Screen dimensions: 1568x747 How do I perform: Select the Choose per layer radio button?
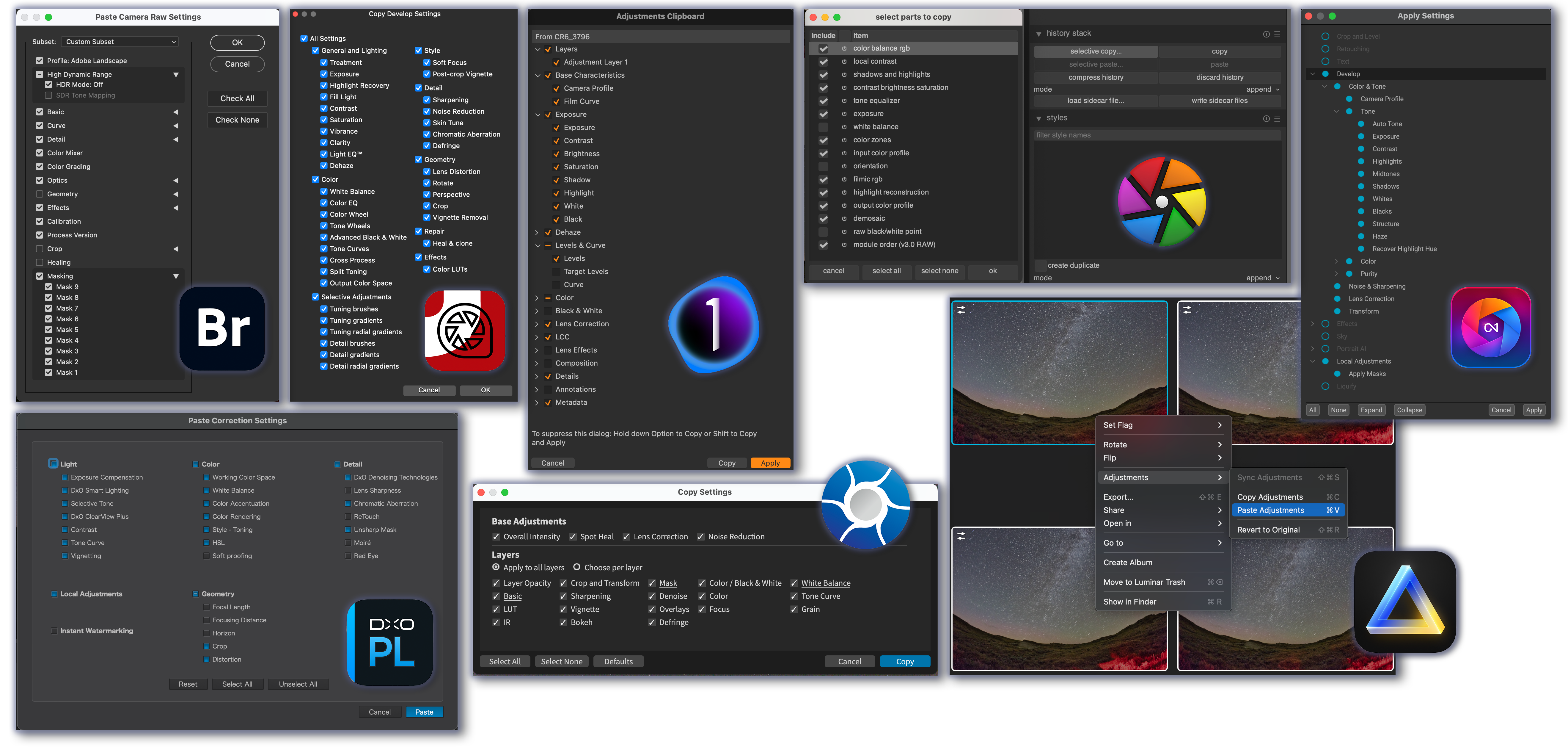[x=576, y=567]
